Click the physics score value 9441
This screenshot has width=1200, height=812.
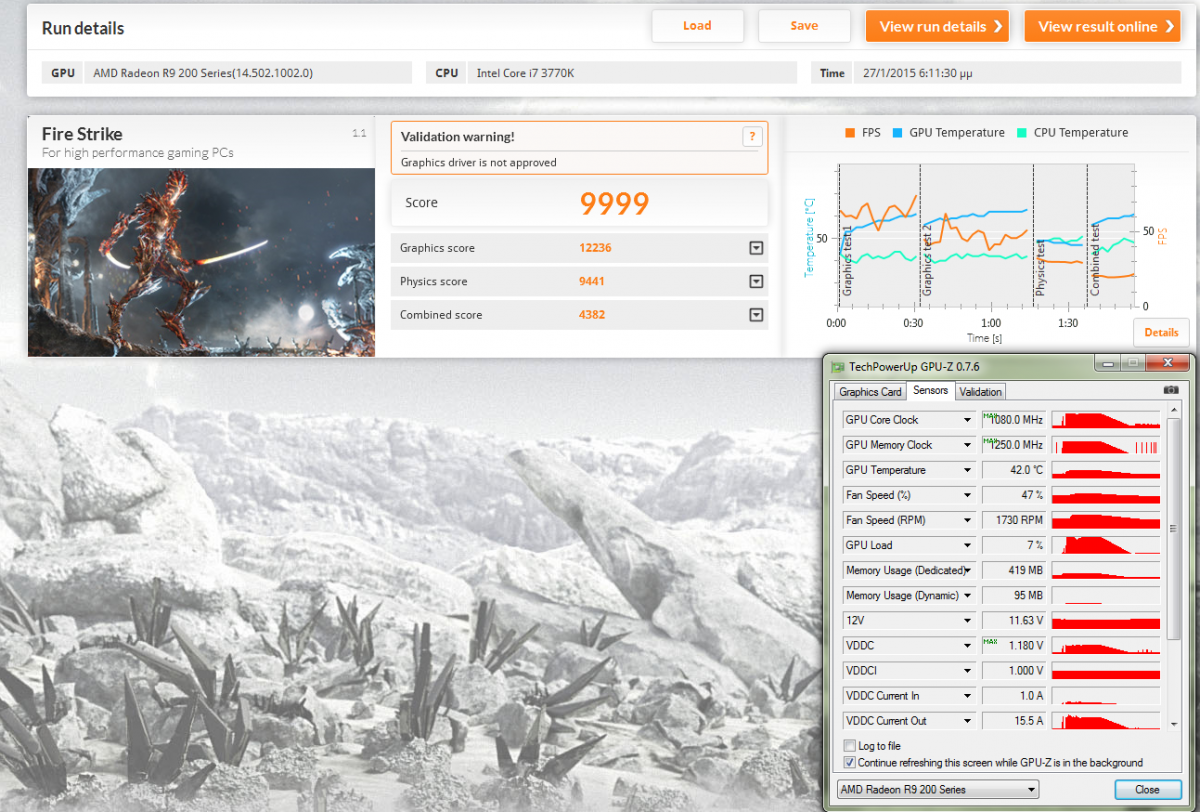click(x=592, y=281)
